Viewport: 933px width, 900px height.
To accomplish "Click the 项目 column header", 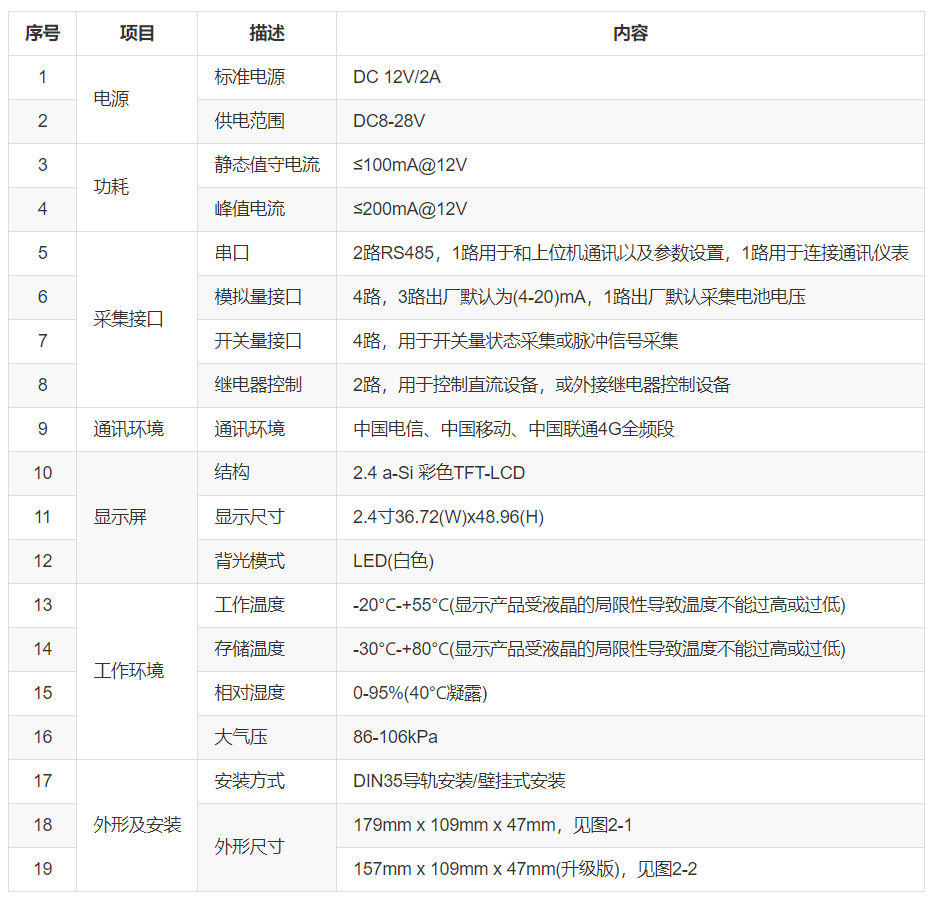I will tap(136, 33).
